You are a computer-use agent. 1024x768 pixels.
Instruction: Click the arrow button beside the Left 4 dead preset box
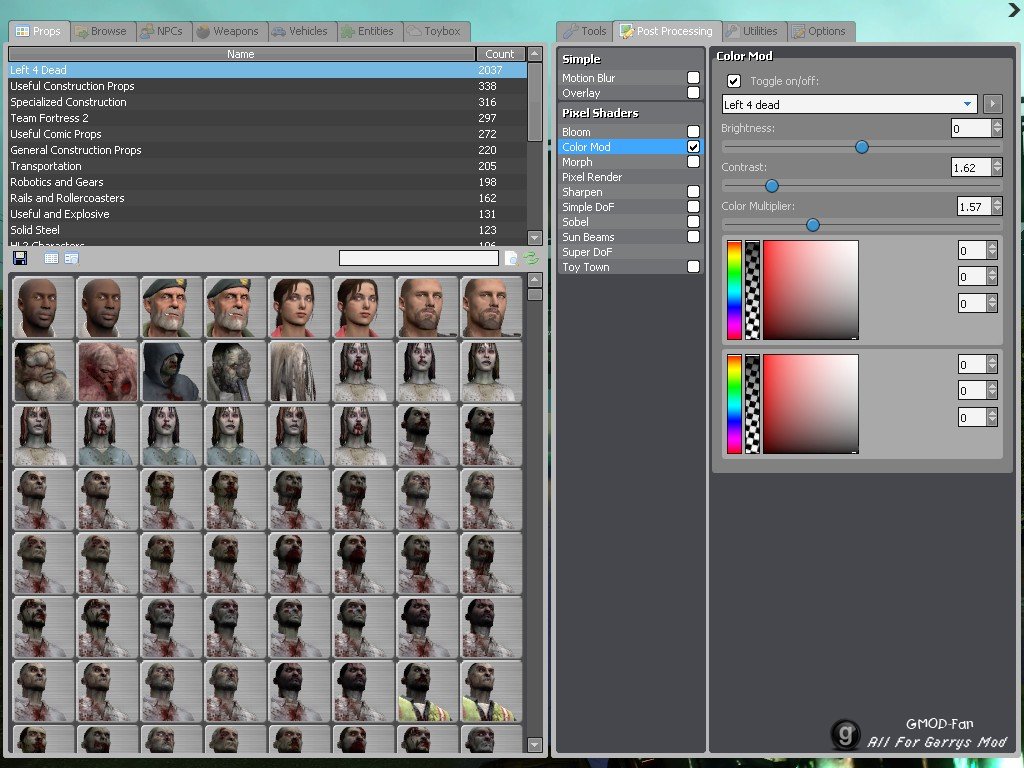993,104
